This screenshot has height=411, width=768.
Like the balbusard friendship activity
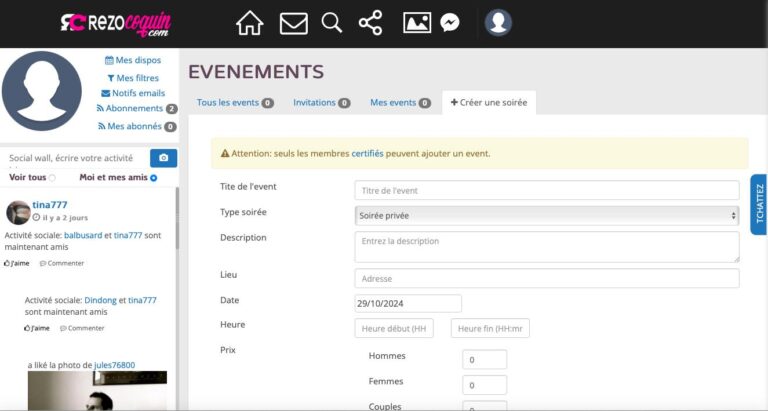point(17,263)
